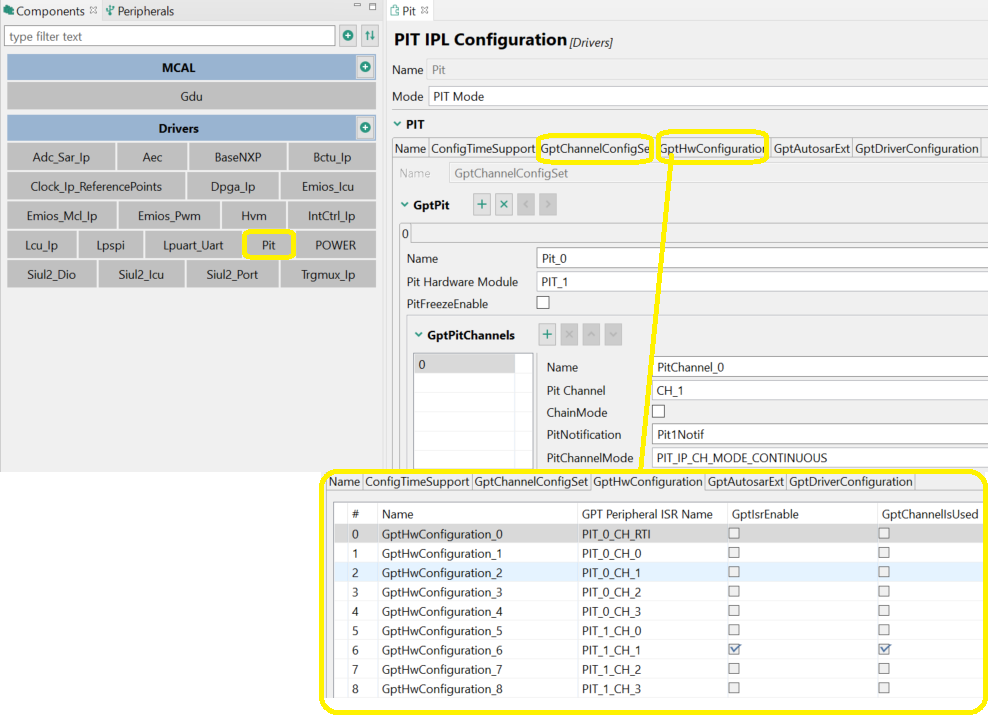This screenshot has height=722, width=989.
Task: Open the Trgmux_Ip driver
Action: click(328, 274)
